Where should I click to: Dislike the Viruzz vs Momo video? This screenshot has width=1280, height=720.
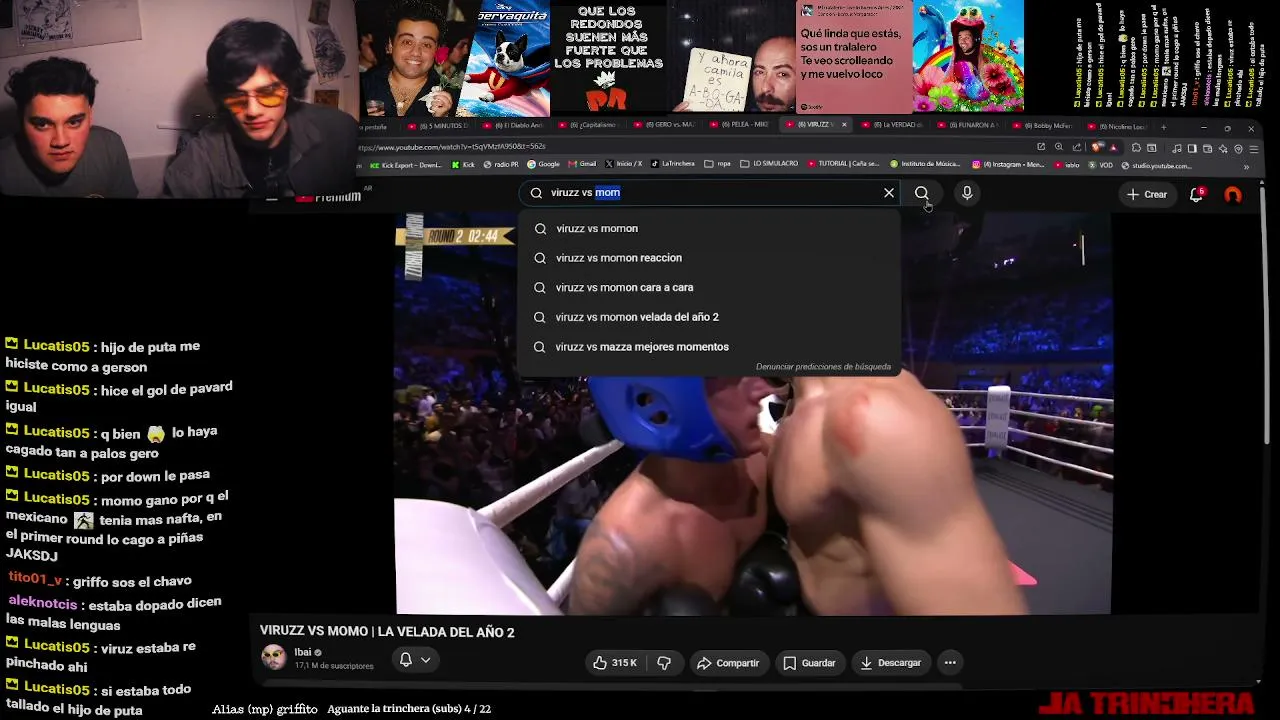(x=664, y=663)
